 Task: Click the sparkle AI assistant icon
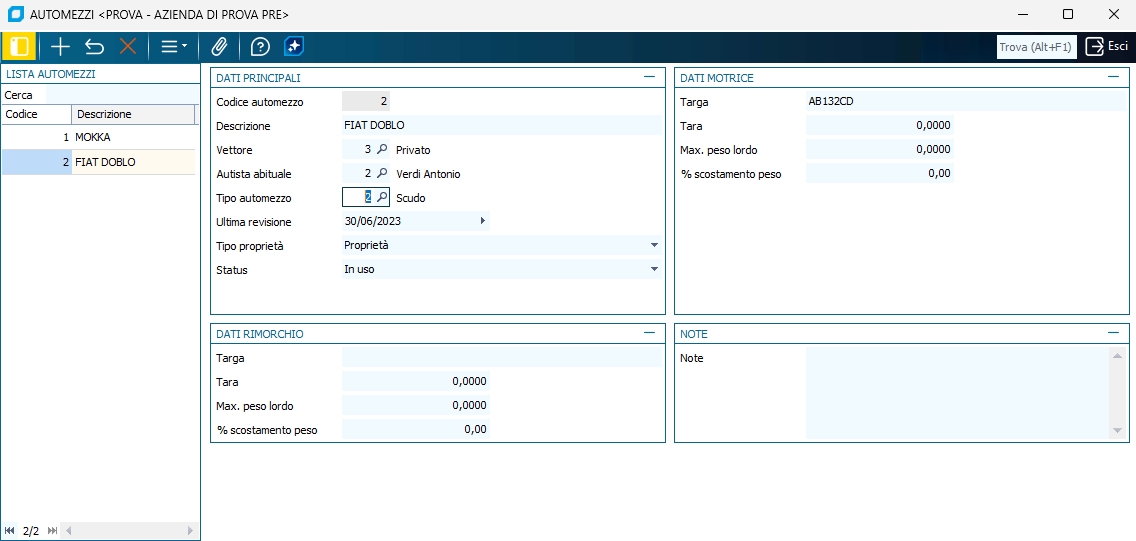point(293,46)
